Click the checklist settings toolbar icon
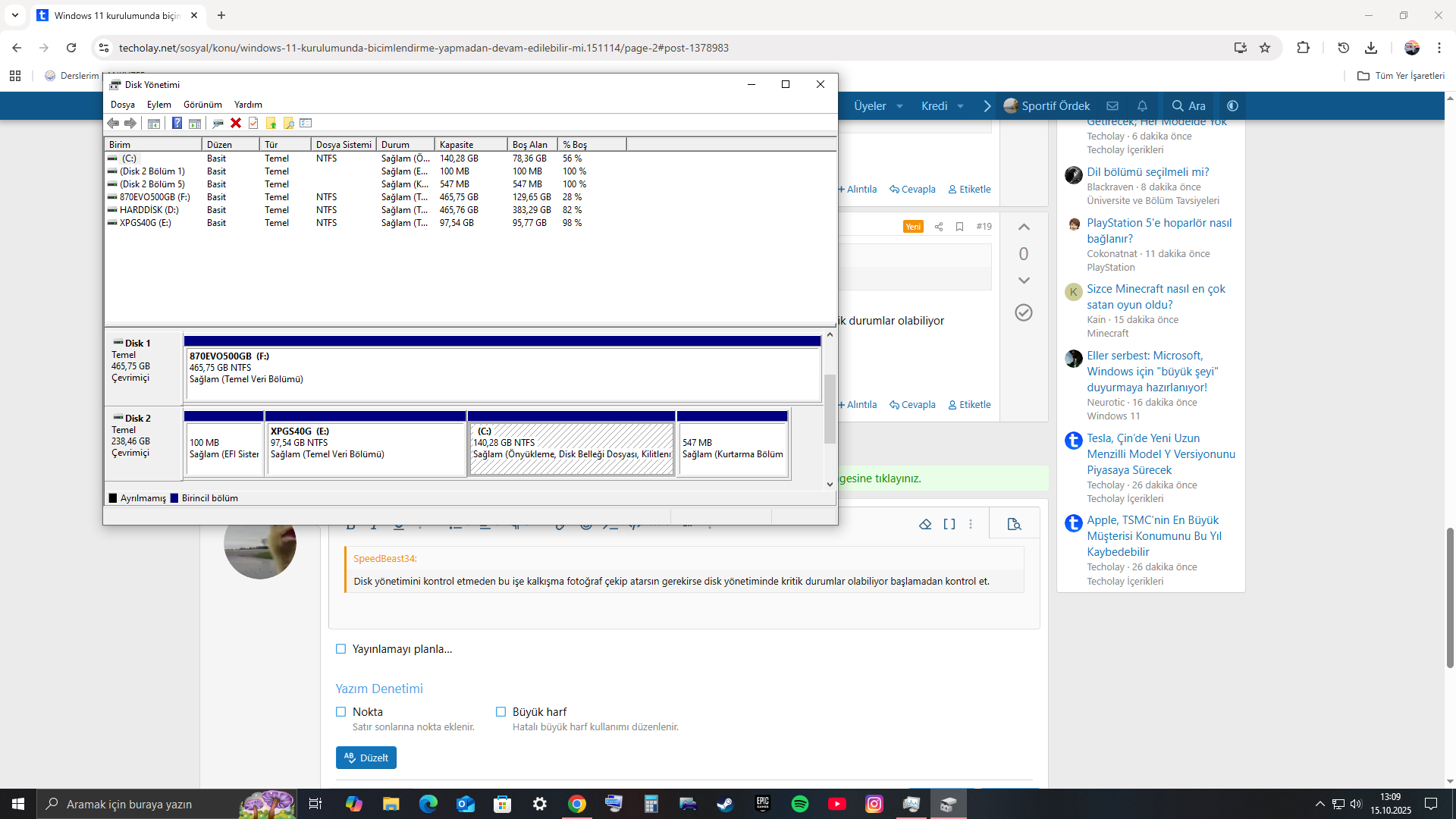 (x=306, y=123)
